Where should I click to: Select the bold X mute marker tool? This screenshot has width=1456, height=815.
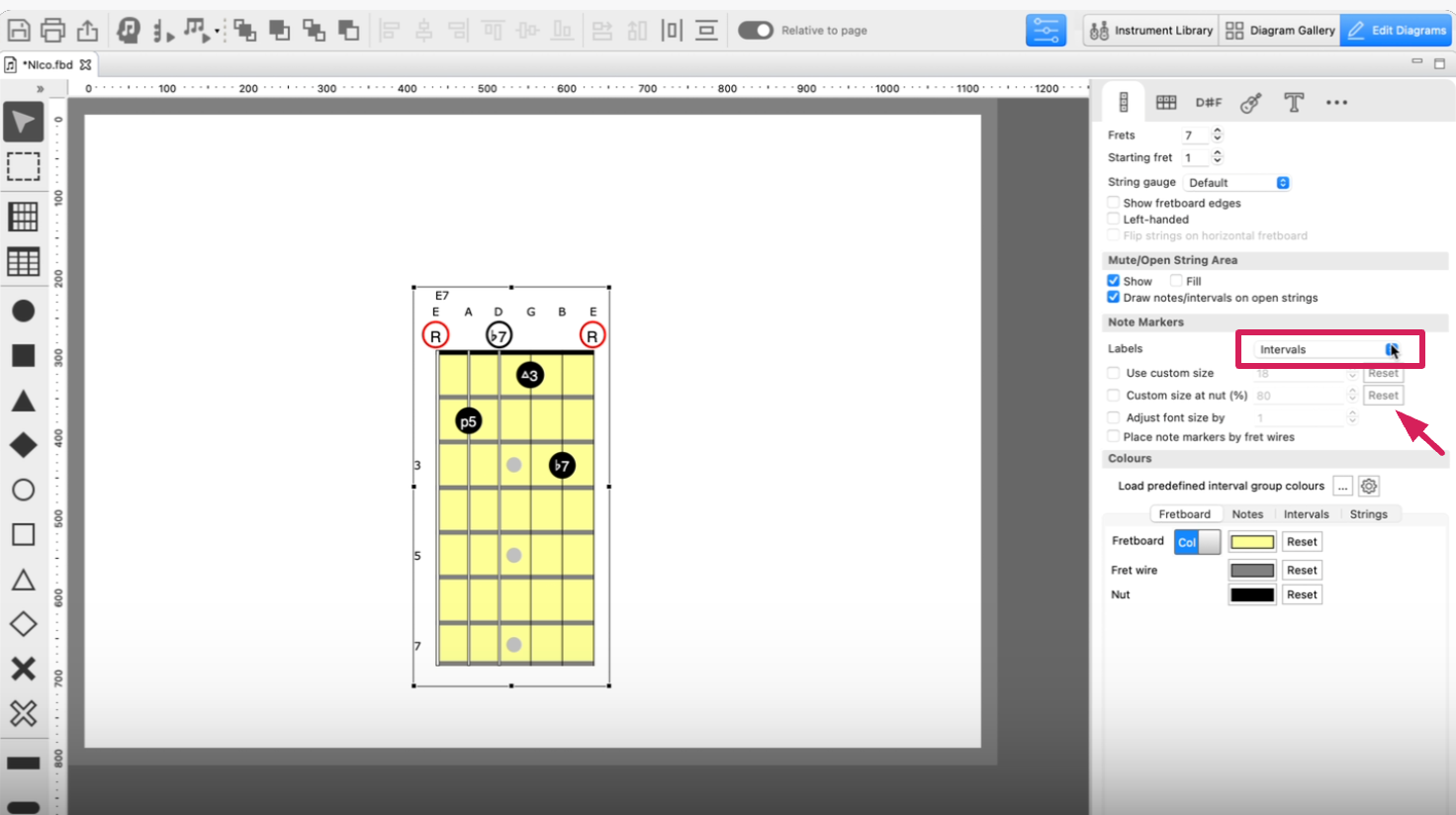(x=24, y=669)
